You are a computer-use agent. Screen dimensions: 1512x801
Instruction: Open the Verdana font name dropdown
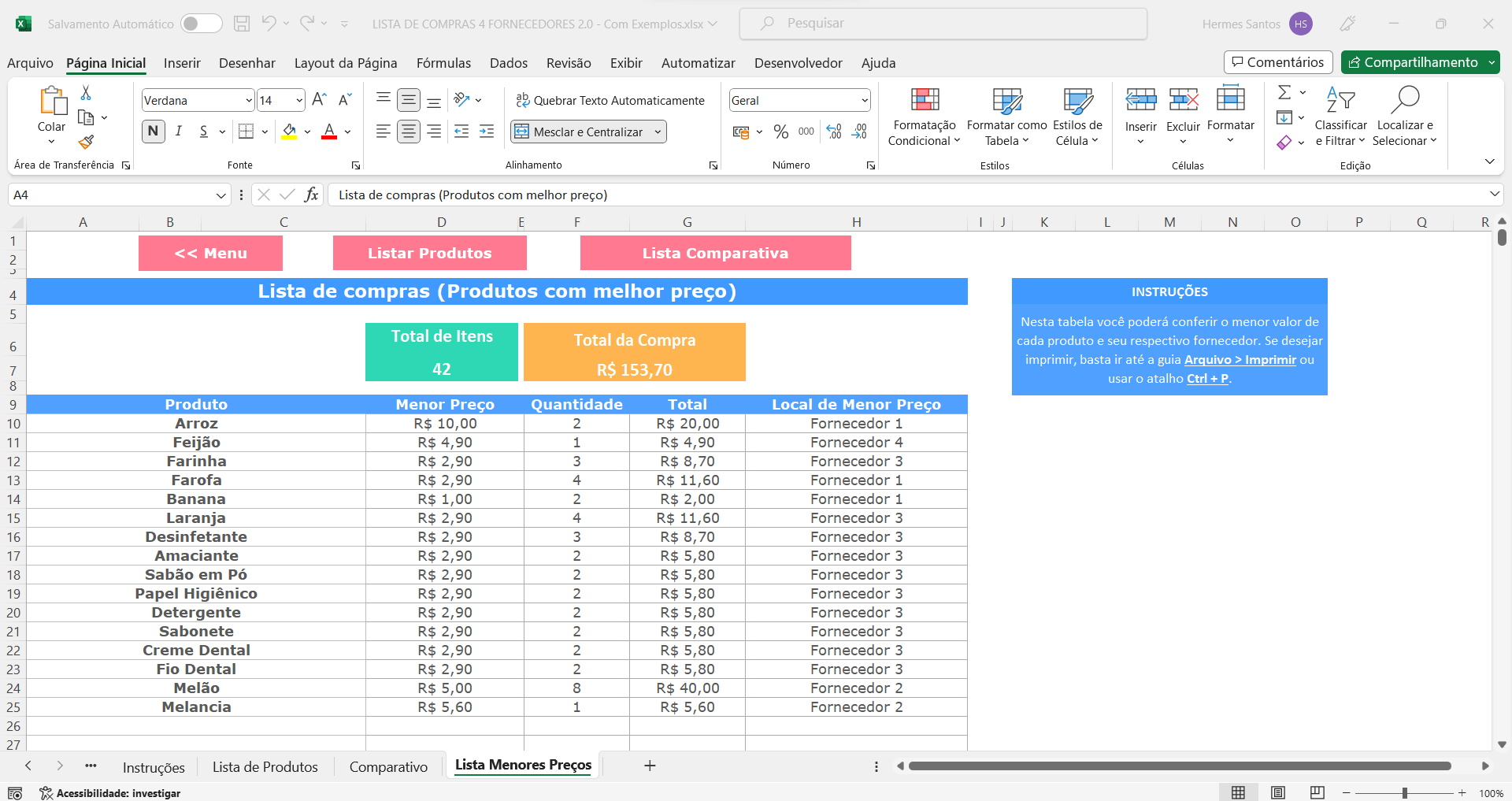pyautogui.click(x=249, y=100)
